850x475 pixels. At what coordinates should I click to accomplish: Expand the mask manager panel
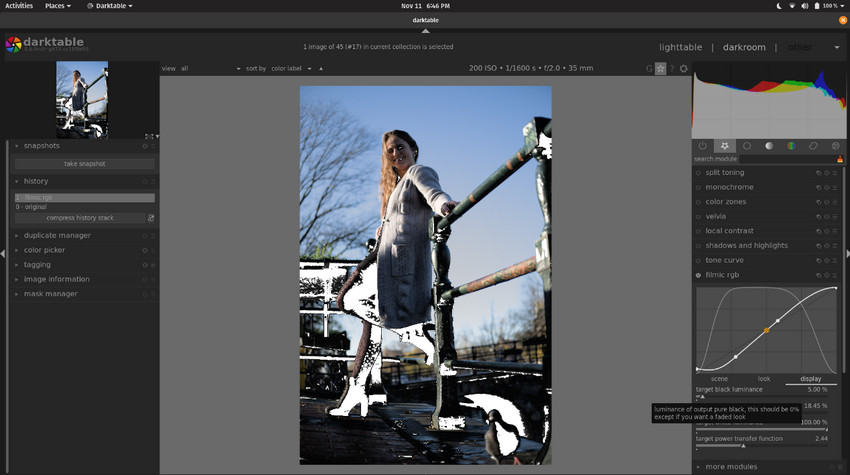(16, 294)
